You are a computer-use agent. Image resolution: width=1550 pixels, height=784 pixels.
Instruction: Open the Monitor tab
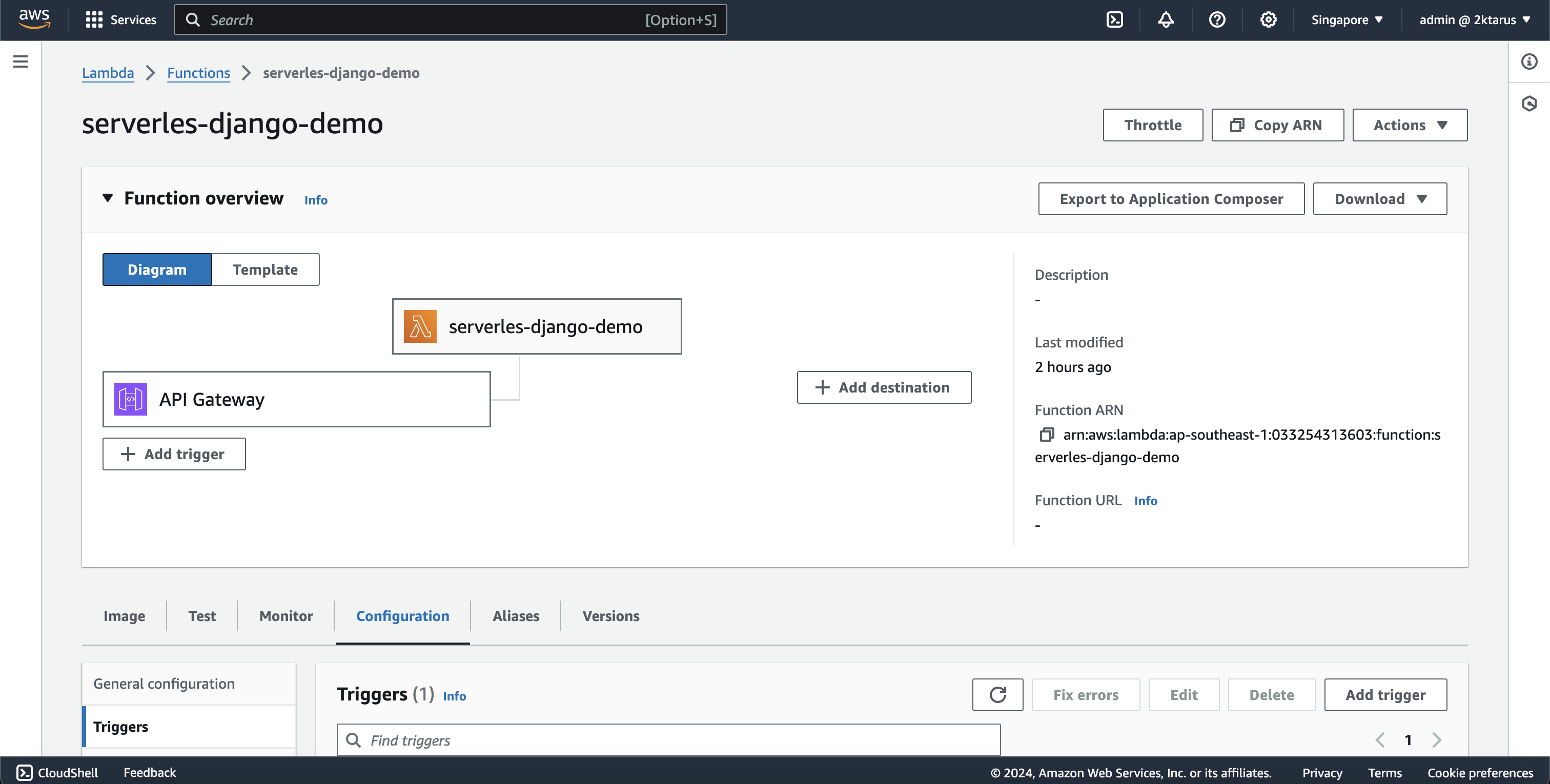pyautogui.click(x=286, y=615)
